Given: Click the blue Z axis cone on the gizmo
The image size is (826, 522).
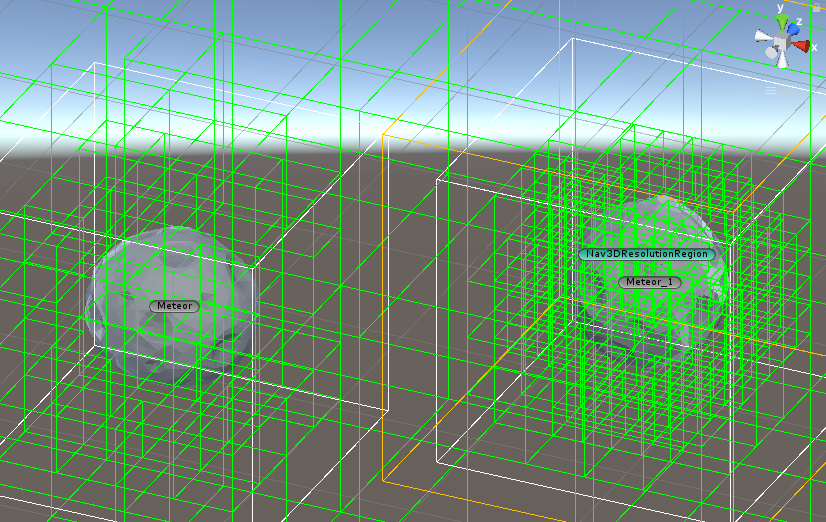Looking at the screenshot, I should (793, 29).
